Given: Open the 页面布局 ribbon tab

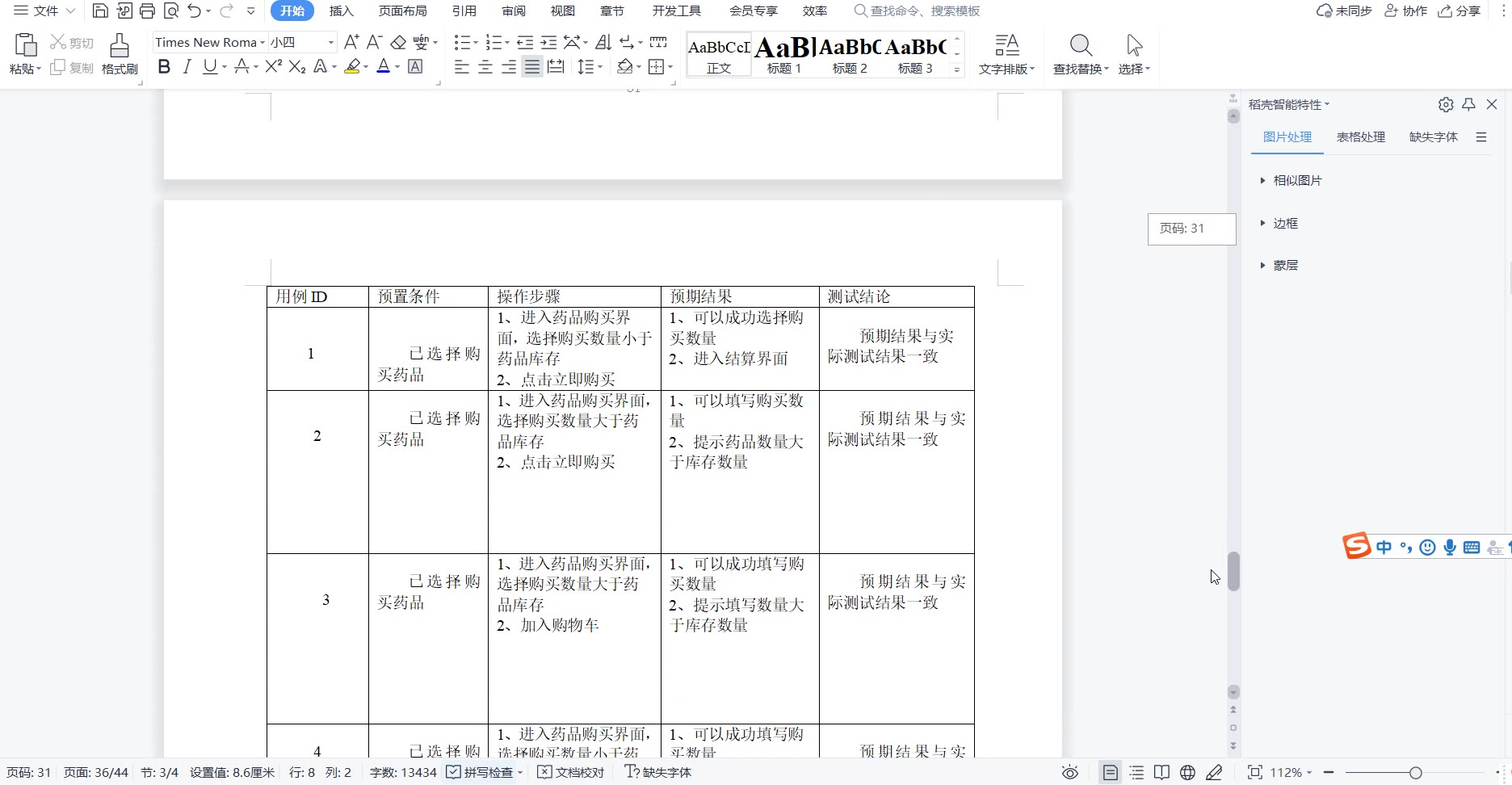Looking at the screenshot, I should click(403, 10).
